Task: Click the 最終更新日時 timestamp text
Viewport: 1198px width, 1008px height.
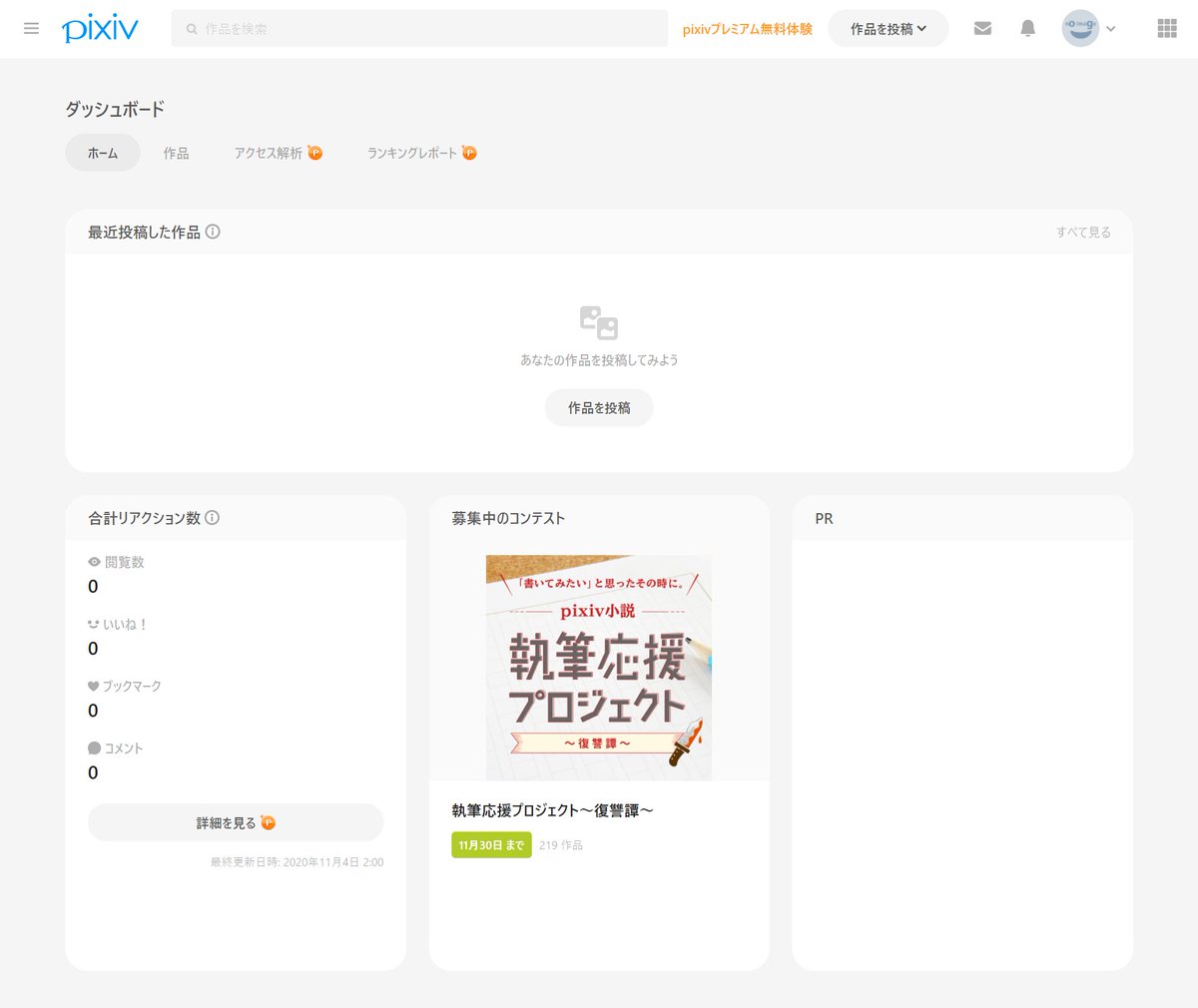Action: click(x=297, y=861)
